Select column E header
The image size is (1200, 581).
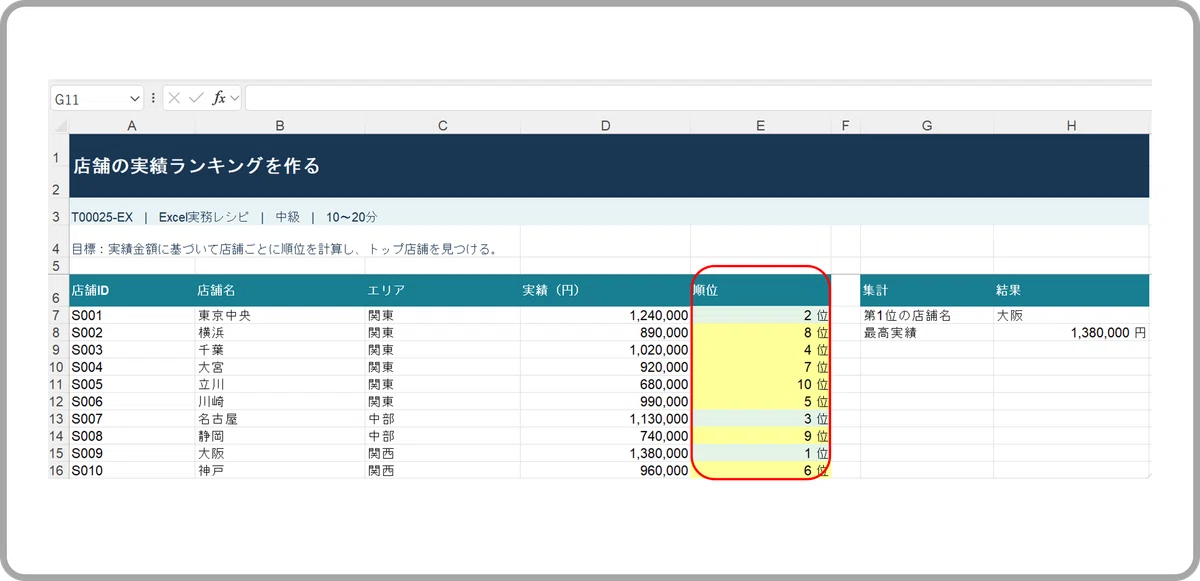(x=761, y=126)
